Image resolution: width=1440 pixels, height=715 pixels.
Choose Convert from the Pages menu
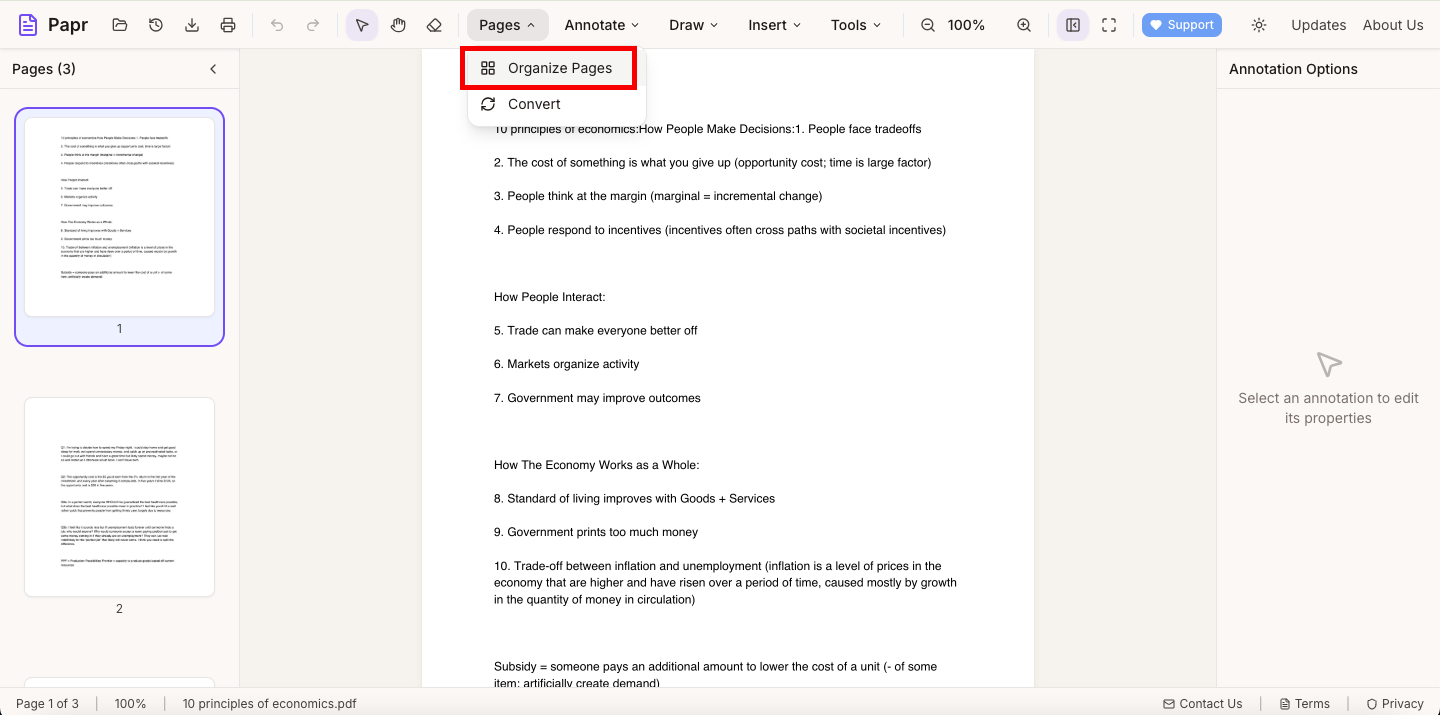pos(533,103)
